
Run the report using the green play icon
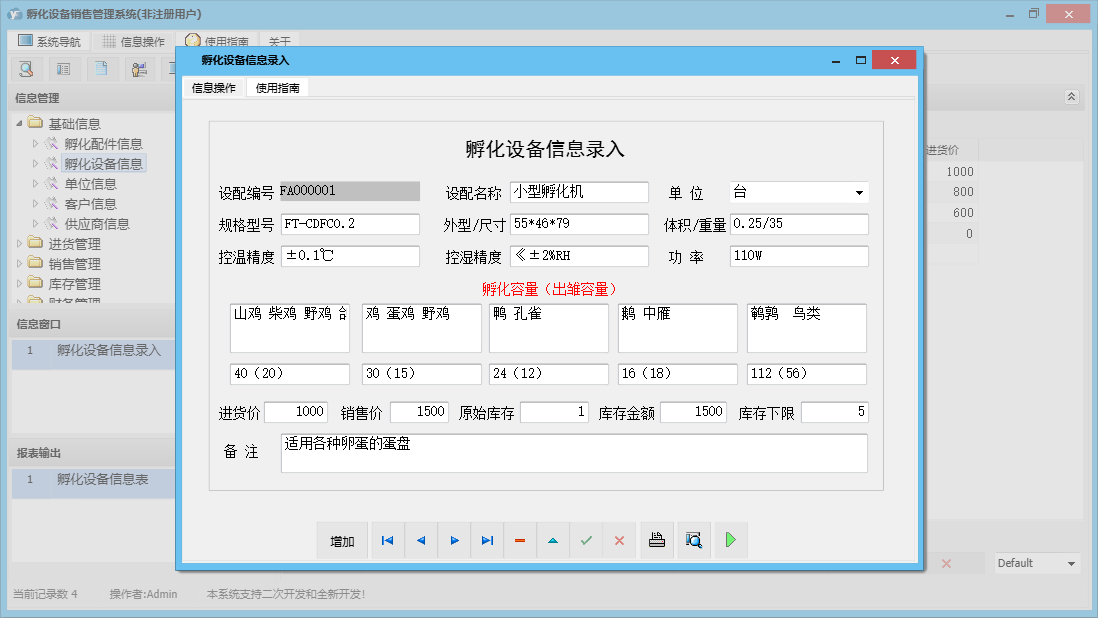pyautogui.click(x=731, y=540)
